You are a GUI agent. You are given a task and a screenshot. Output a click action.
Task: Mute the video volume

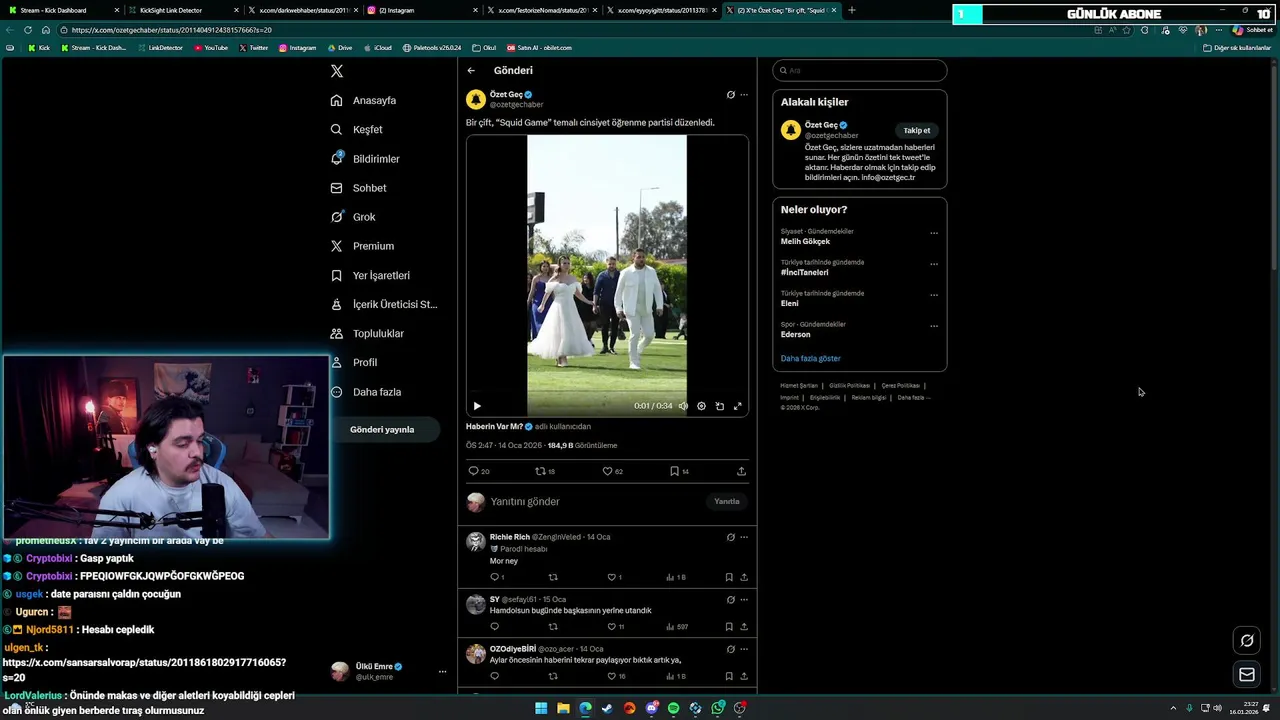(x=683, y=406)
